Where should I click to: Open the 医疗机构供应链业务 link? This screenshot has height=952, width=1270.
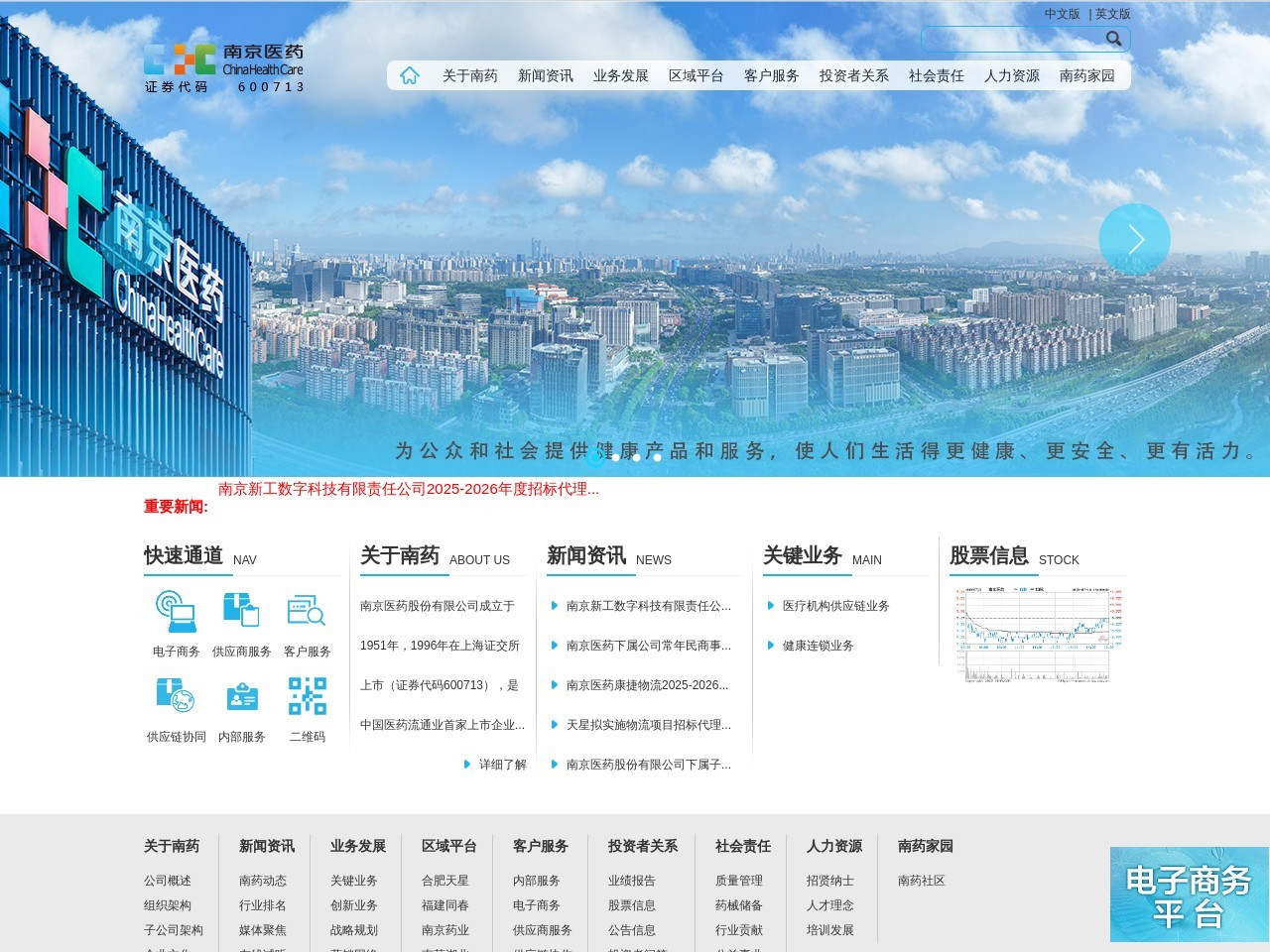tap(835, 606)
